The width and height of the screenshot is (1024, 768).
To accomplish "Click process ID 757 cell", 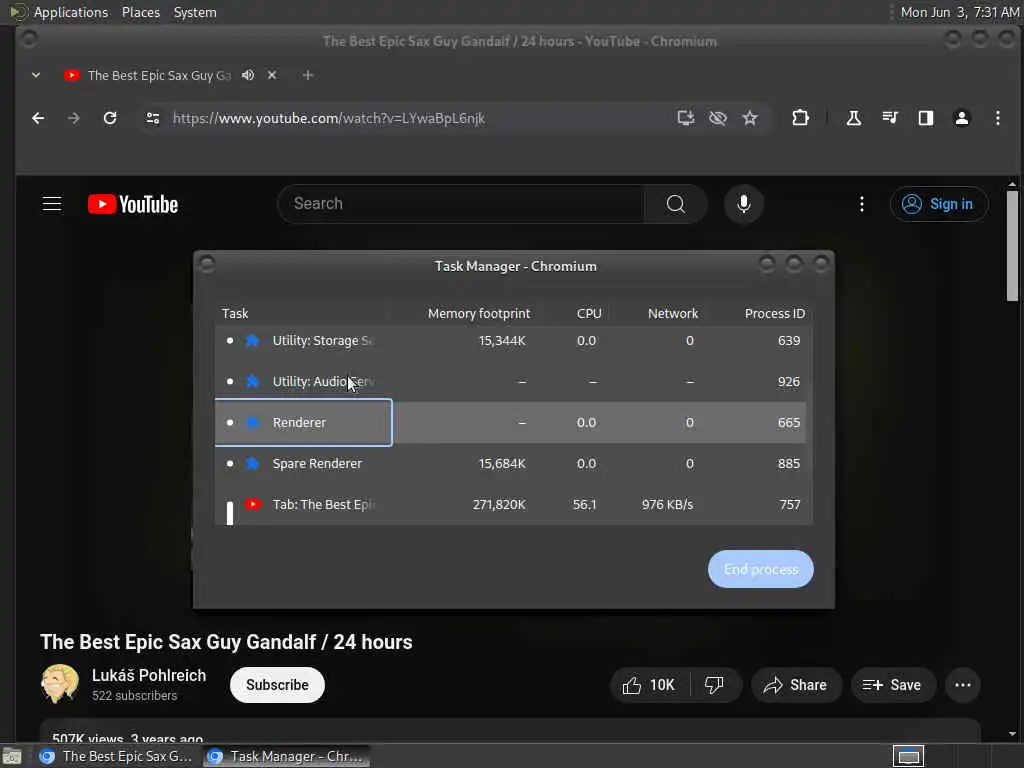I will point(790,504).
